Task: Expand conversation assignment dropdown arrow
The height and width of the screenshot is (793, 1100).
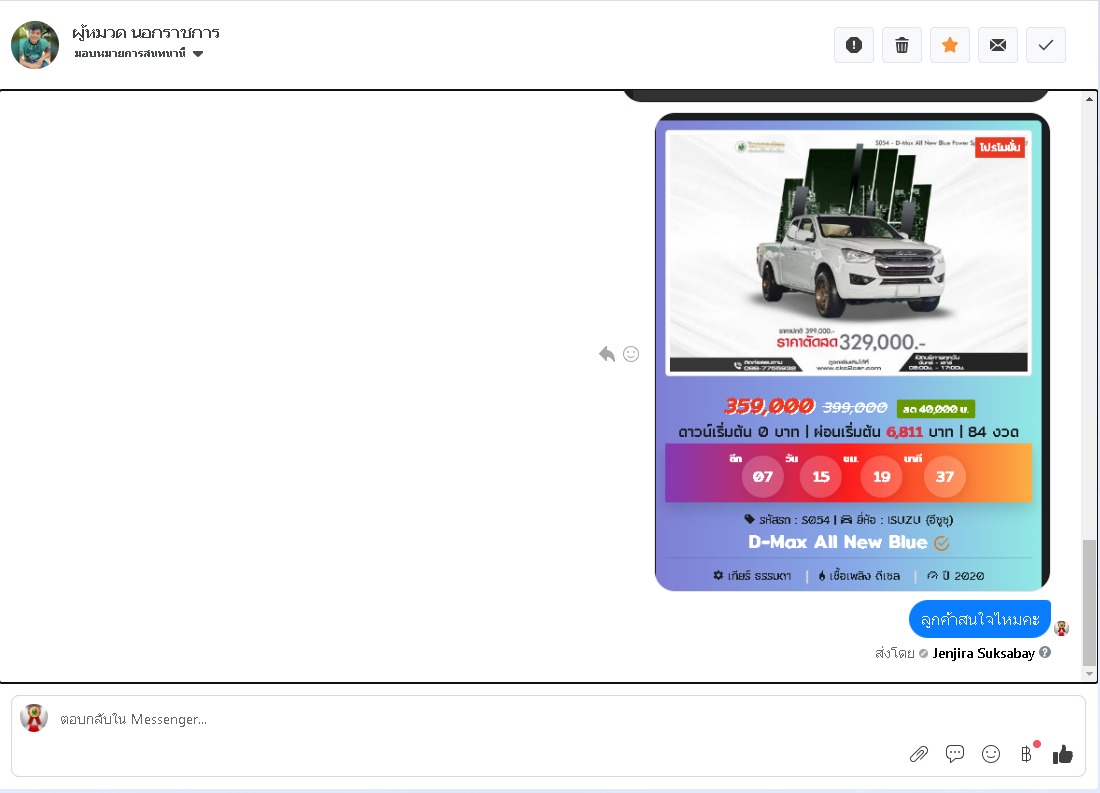Action: [198, 54]
